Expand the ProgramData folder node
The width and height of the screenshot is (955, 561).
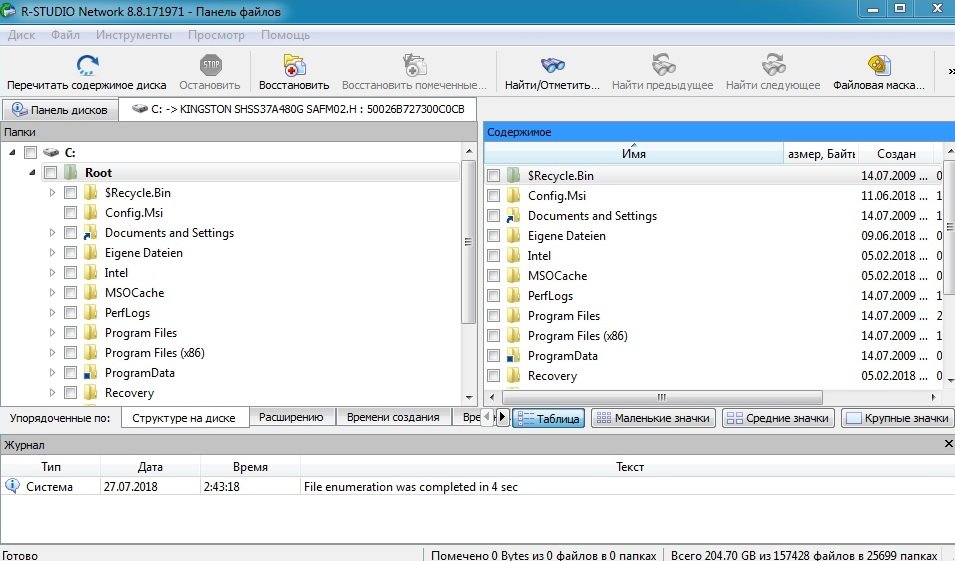coord(52,373)
